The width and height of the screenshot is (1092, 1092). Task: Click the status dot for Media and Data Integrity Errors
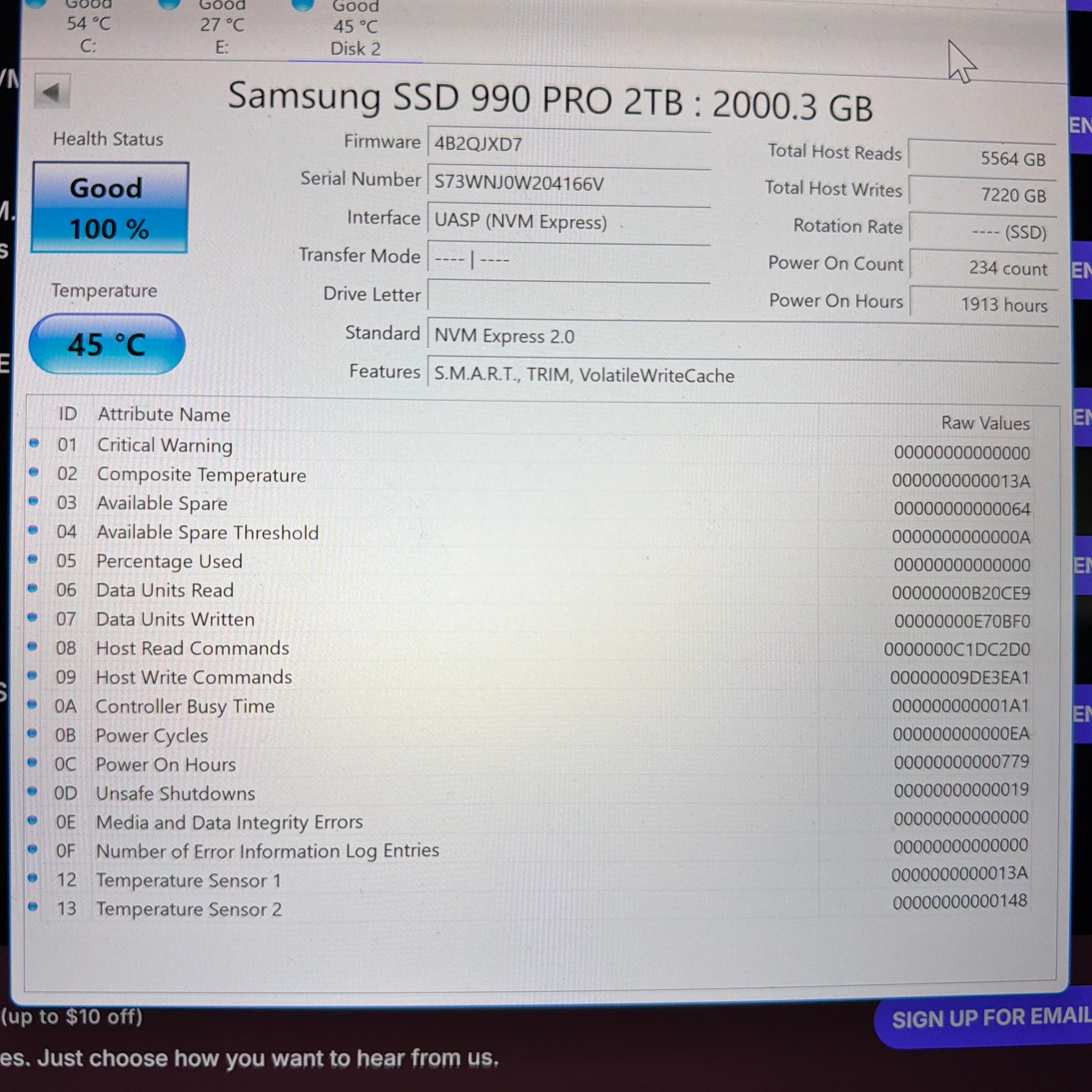[33, 820]
